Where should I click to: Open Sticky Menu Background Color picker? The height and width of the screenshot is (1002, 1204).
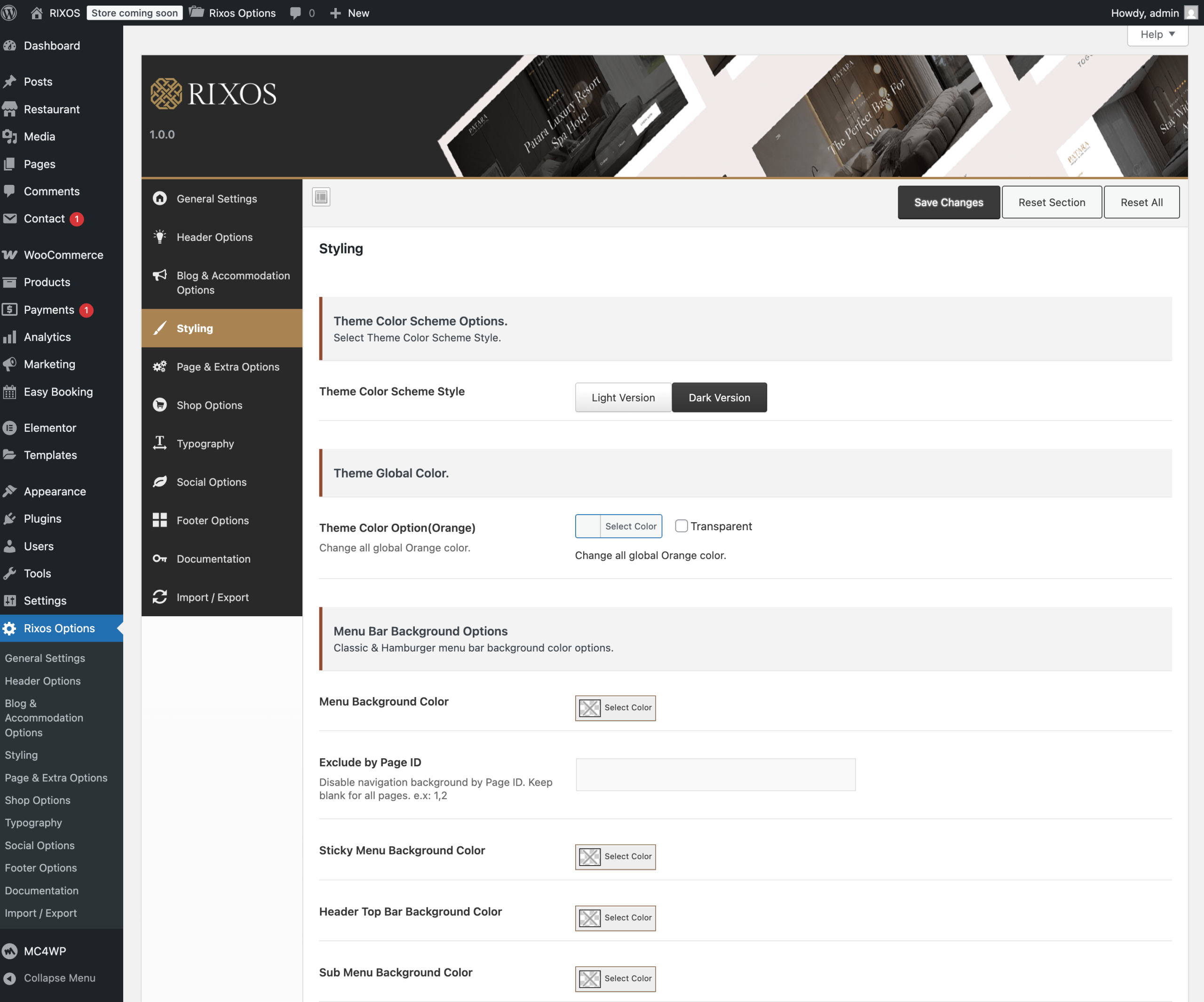pos(615,856)
